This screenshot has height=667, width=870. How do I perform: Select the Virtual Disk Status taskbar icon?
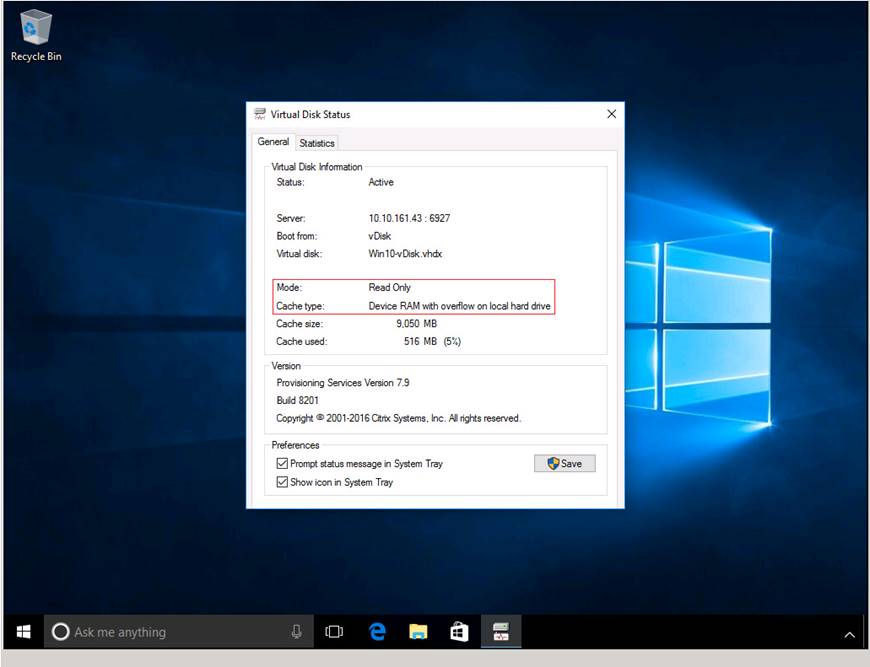click(x=500, y=631)
